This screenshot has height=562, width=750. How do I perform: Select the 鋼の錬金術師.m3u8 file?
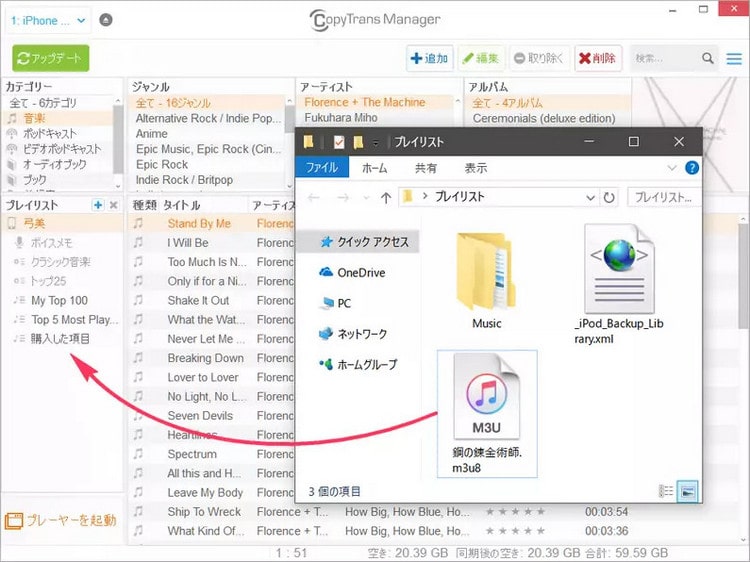(487, 414)
